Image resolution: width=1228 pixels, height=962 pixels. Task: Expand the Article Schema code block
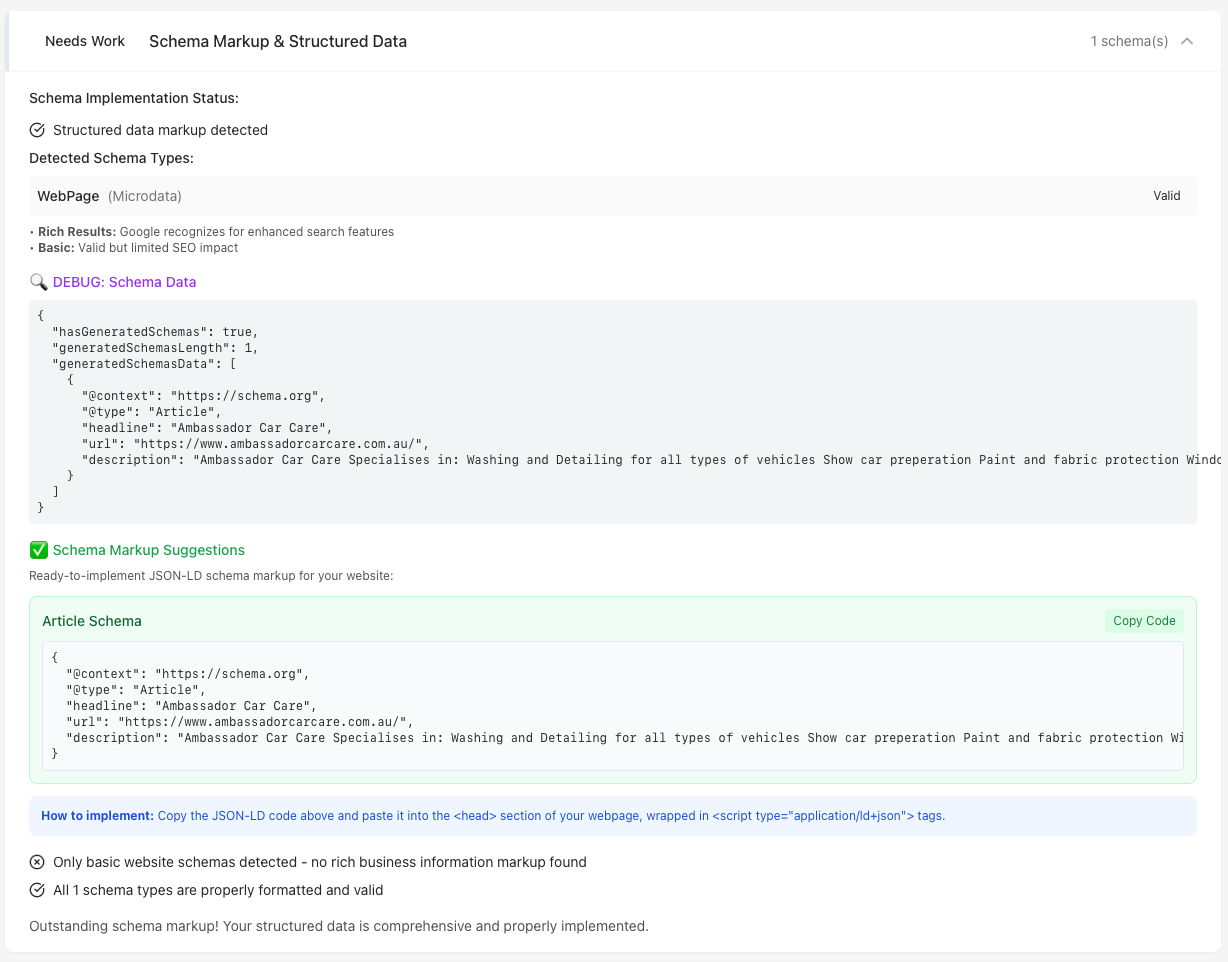coord(92,621)
